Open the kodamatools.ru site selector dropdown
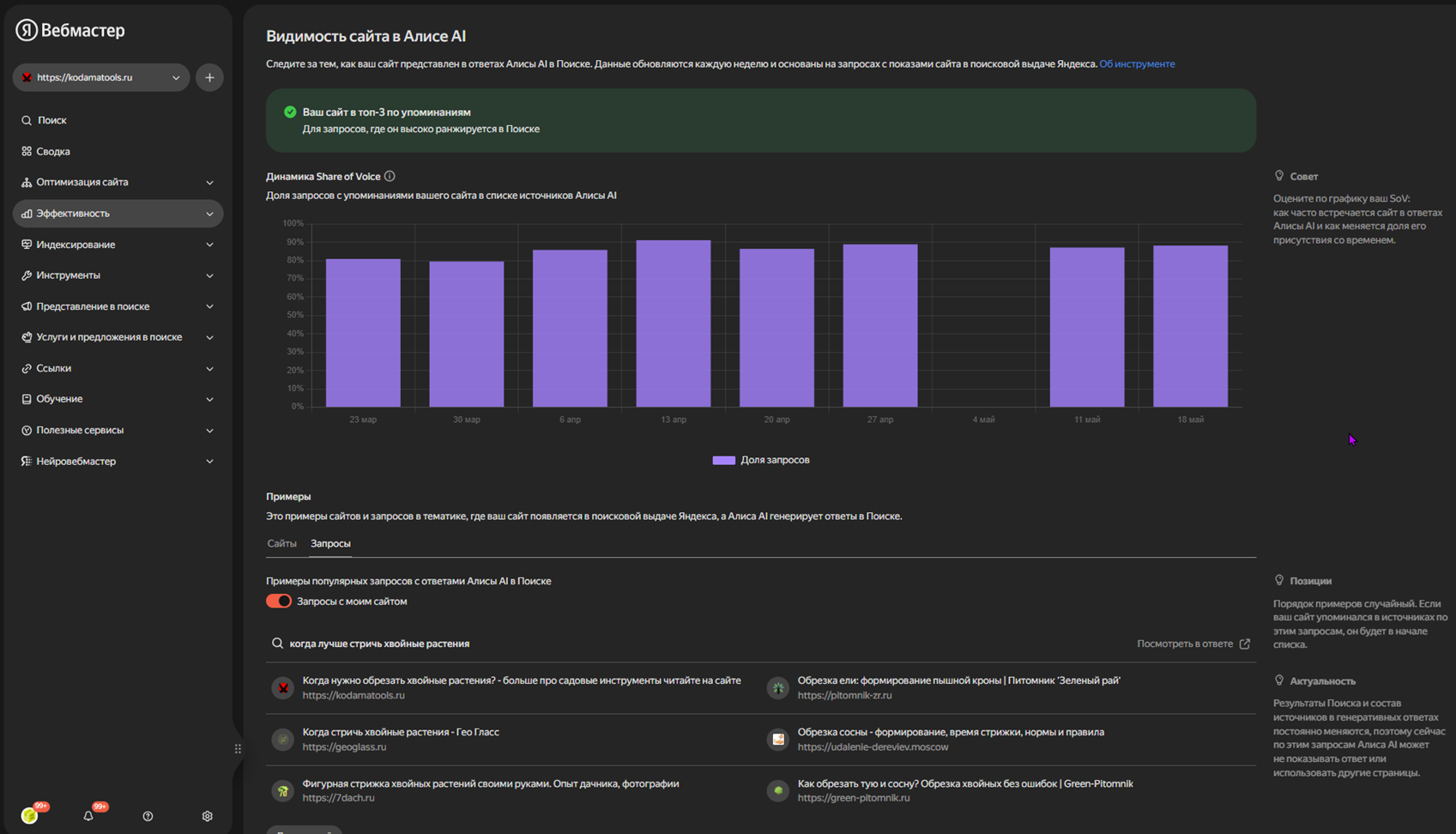The image size is (1456, 834). point(101,77)
